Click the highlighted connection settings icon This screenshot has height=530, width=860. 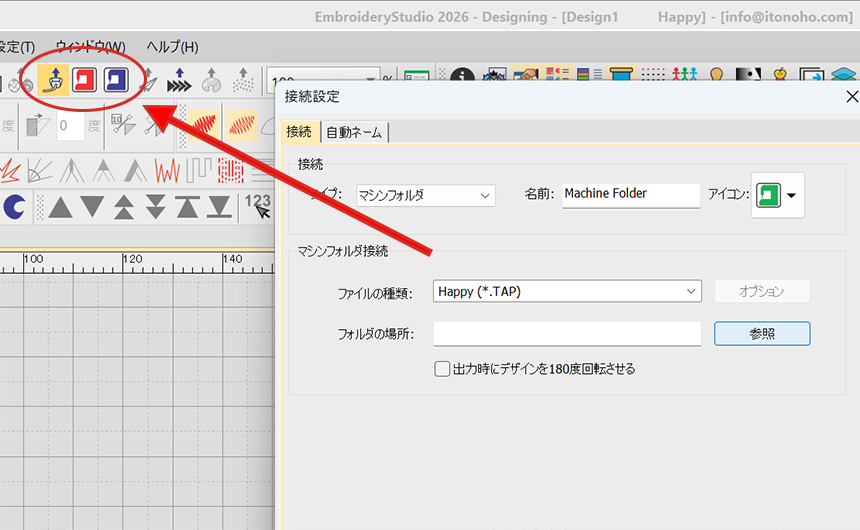point(53,81)
